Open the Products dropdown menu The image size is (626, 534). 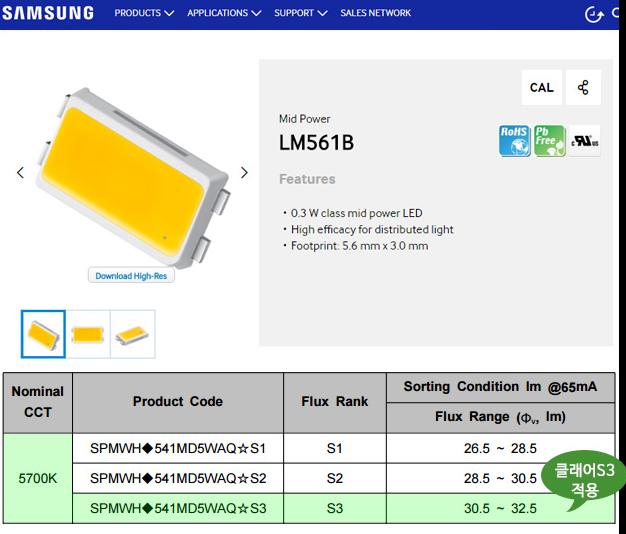click(x=144, y=13)
